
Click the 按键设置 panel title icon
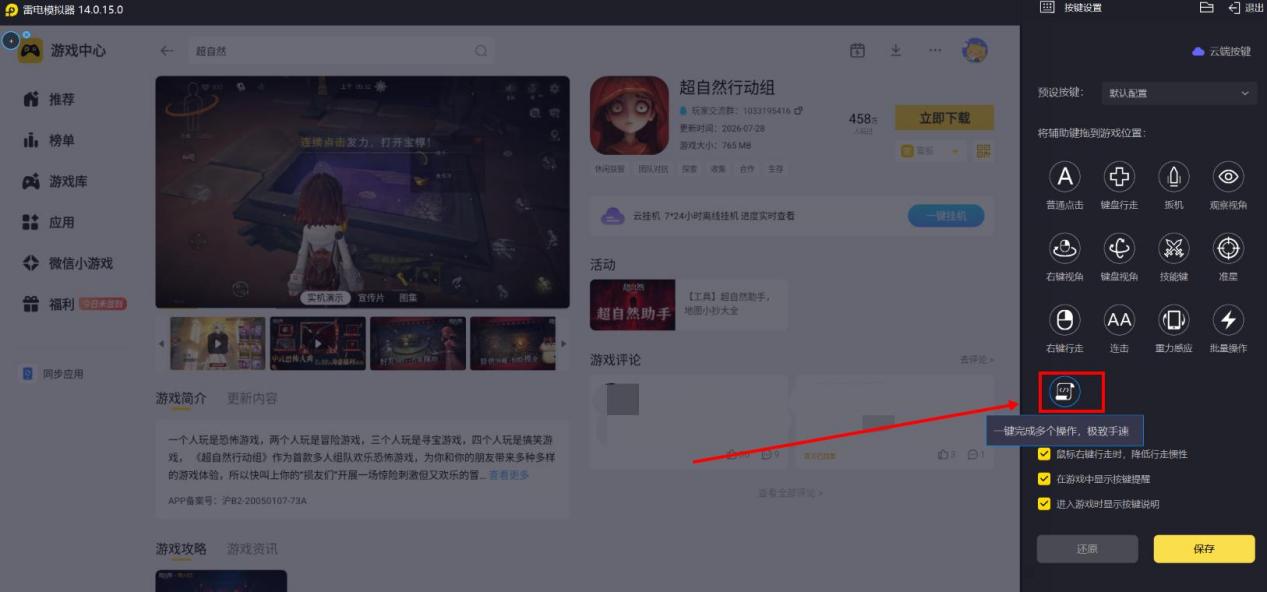pyautogui.click(x=1047, y=7)
